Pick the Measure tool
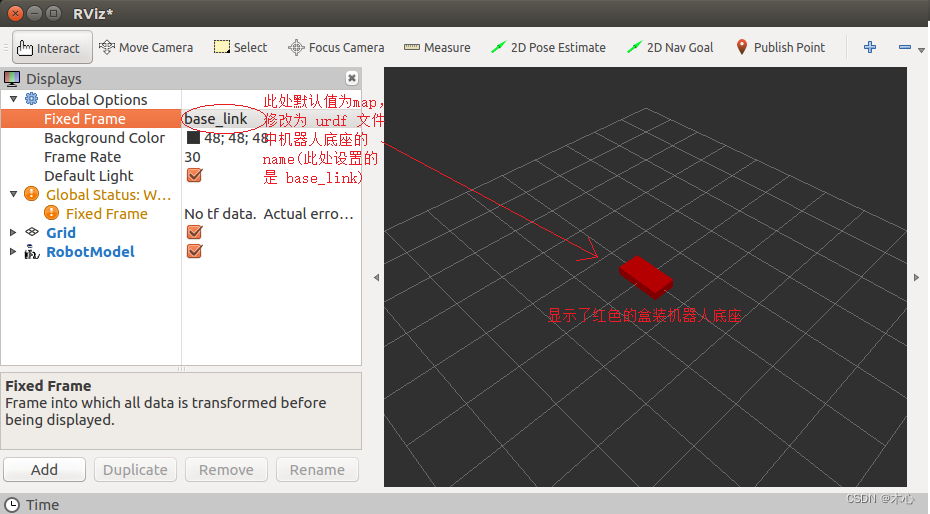This screenshot has width=930, height=514. coord(437,47)
